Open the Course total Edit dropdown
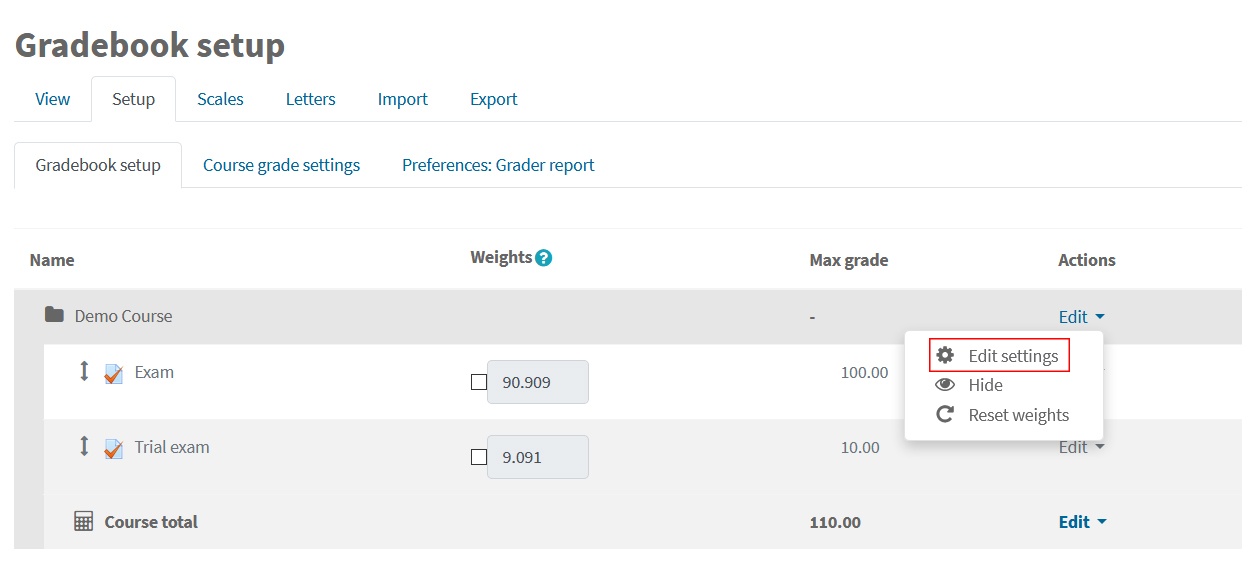Screen dimensions: 1252x562 pos(1083,521)
